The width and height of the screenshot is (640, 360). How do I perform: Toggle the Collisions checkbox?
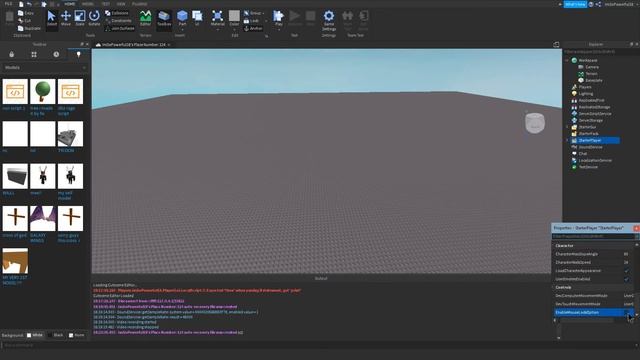116,13
